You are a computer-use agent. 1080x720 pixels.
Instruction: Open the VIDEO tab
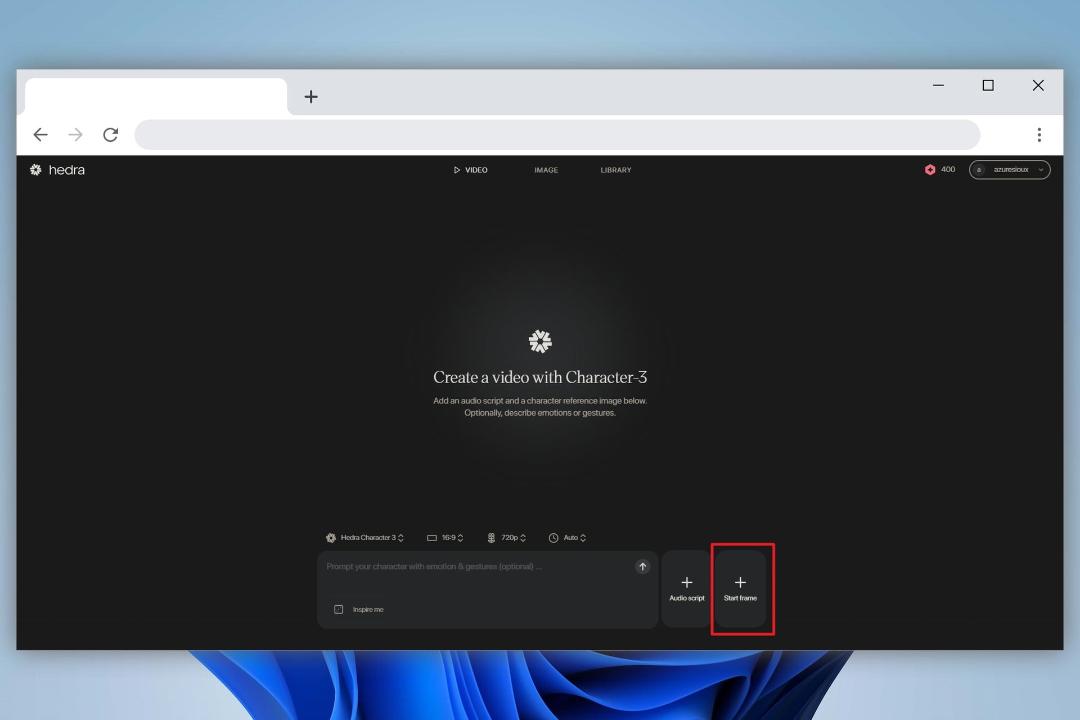(x=470, y=170)
